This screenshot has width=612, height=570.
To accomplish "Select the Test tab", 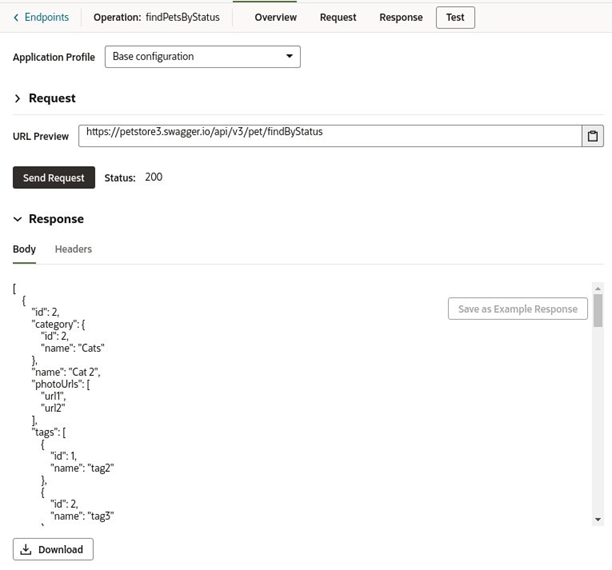I will pyautogui.click(x=455, y=17).
